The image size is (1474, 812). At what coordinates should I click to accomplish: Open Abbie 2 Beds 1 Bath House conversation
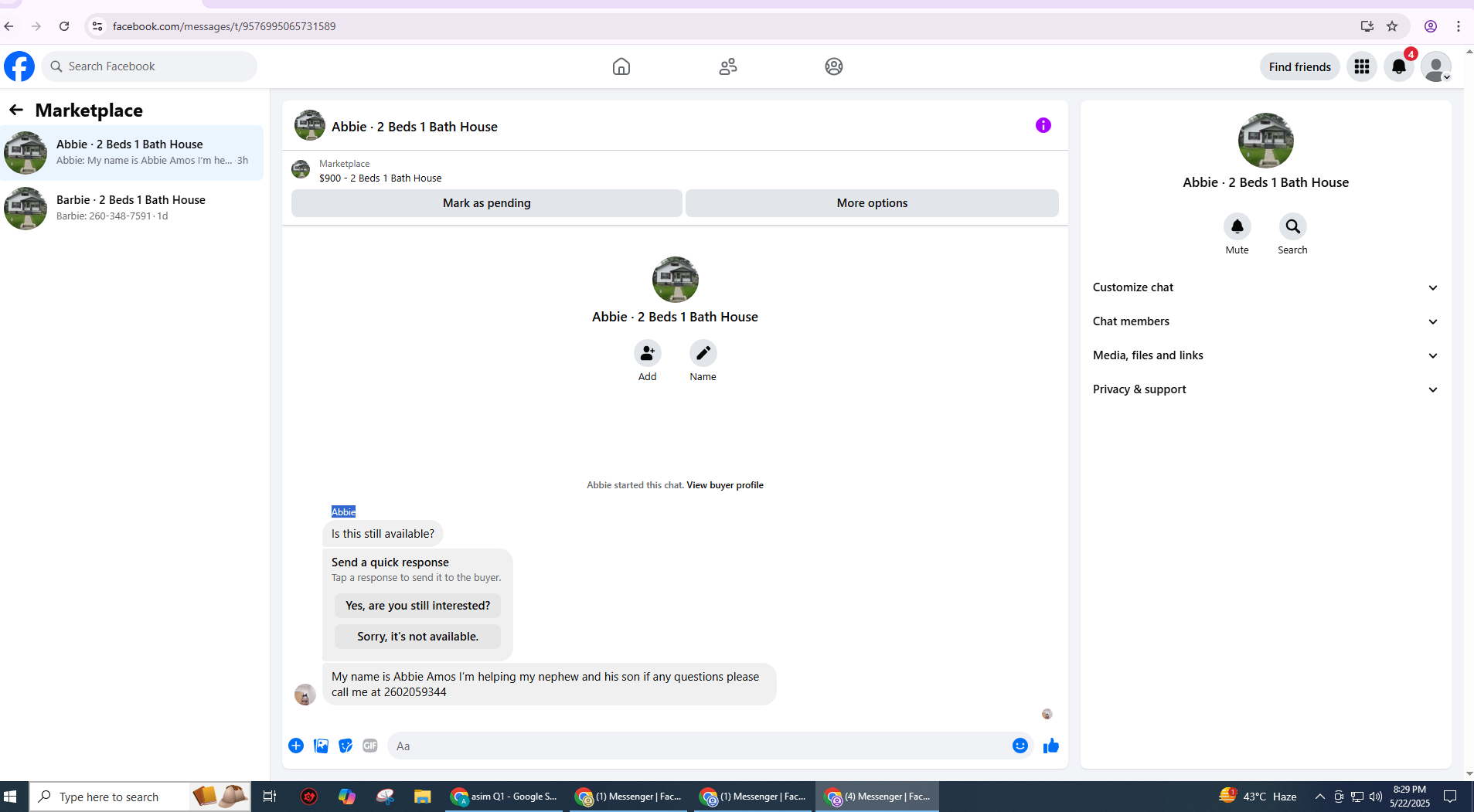[x=131, y=152]
